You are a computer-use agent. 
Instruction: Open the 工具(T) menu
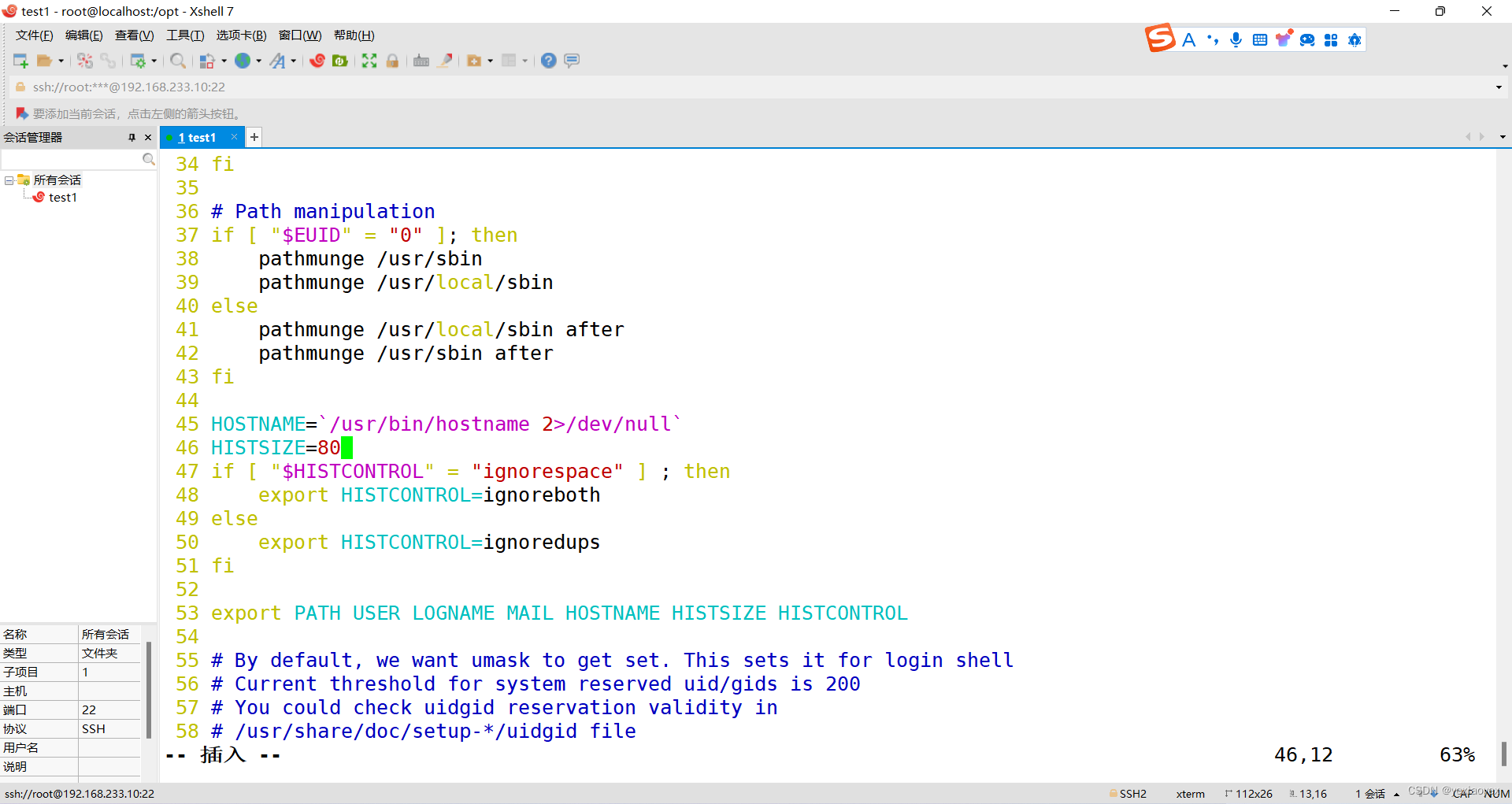(184, 35)
